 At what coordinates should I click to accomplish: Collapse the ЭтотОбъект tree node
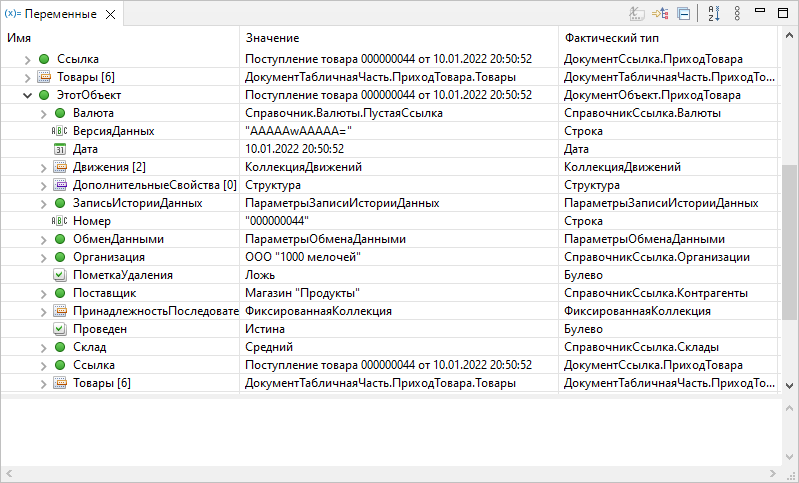28,95
